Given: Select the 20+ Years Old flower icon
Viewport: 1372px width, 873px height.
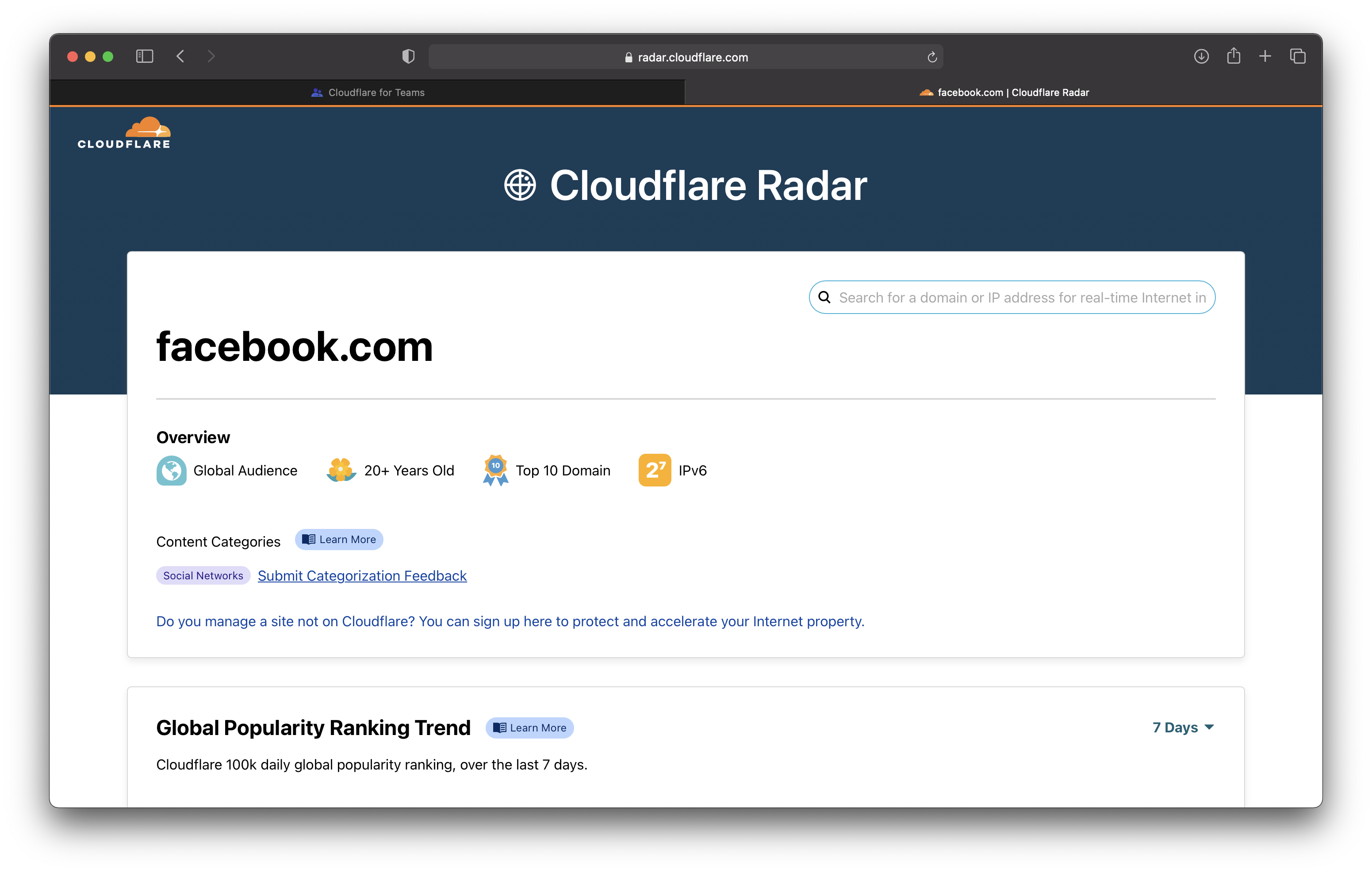Looking at the screenshot, I should pos(341,471).
